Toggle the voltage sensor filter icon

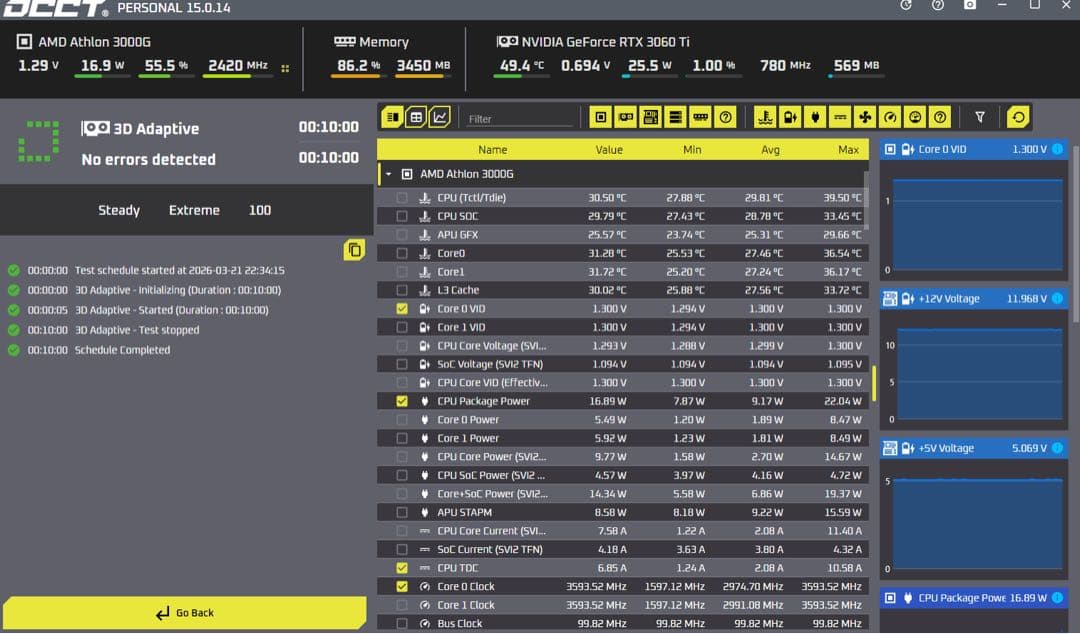[x=790, y=117]
